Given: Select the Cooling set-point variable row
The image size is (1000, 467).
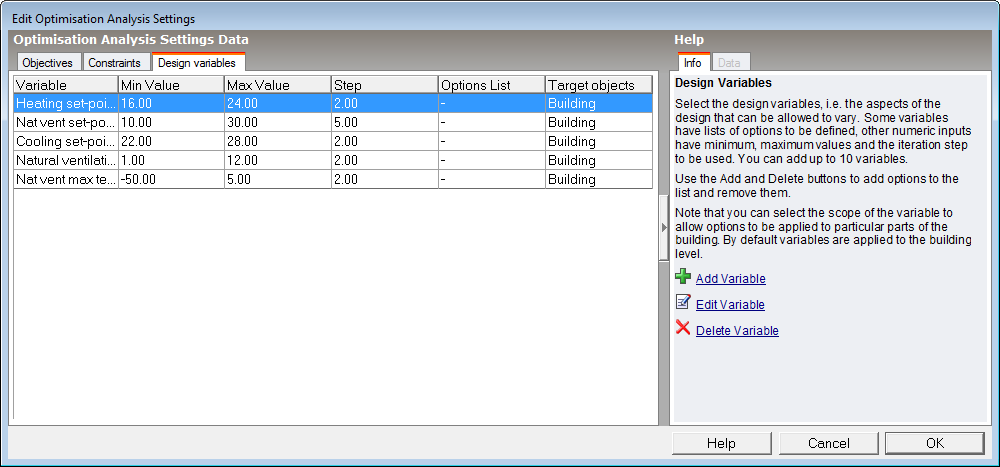Looking at the screenshot, I should [65, 141].
